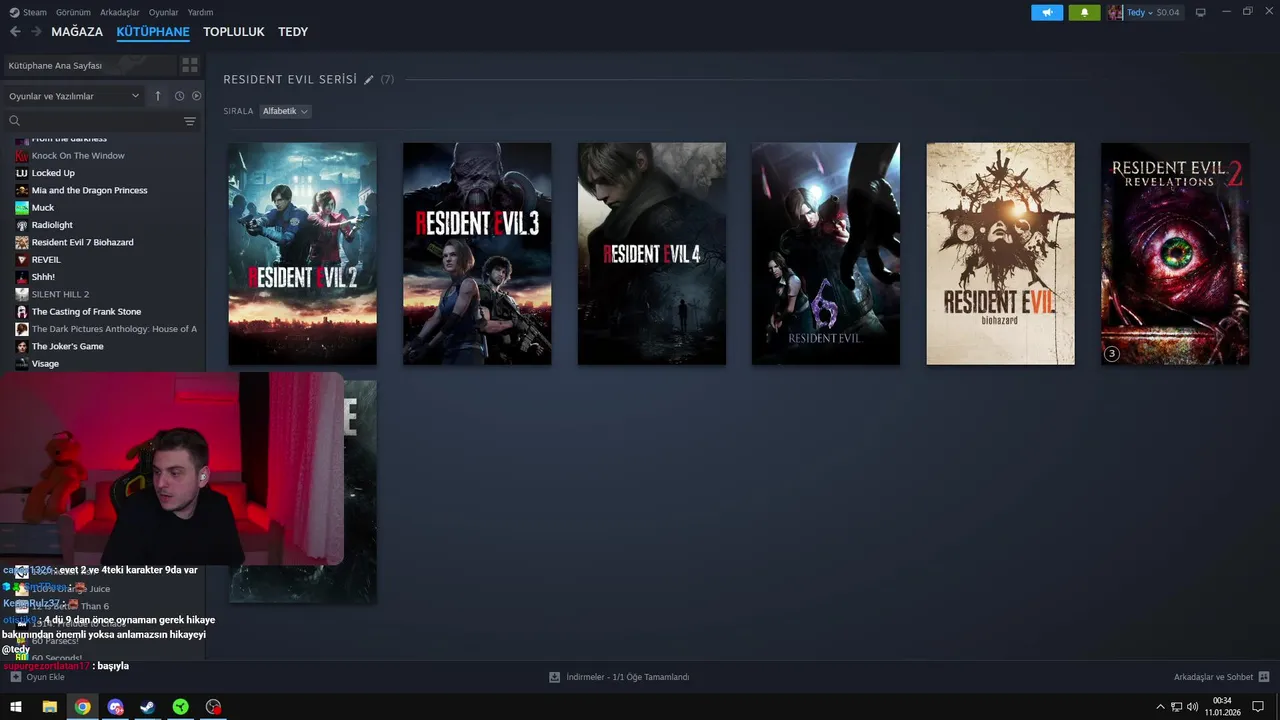Open the Görünüm menu
The image size is (1280, 720).
[73, 12]
